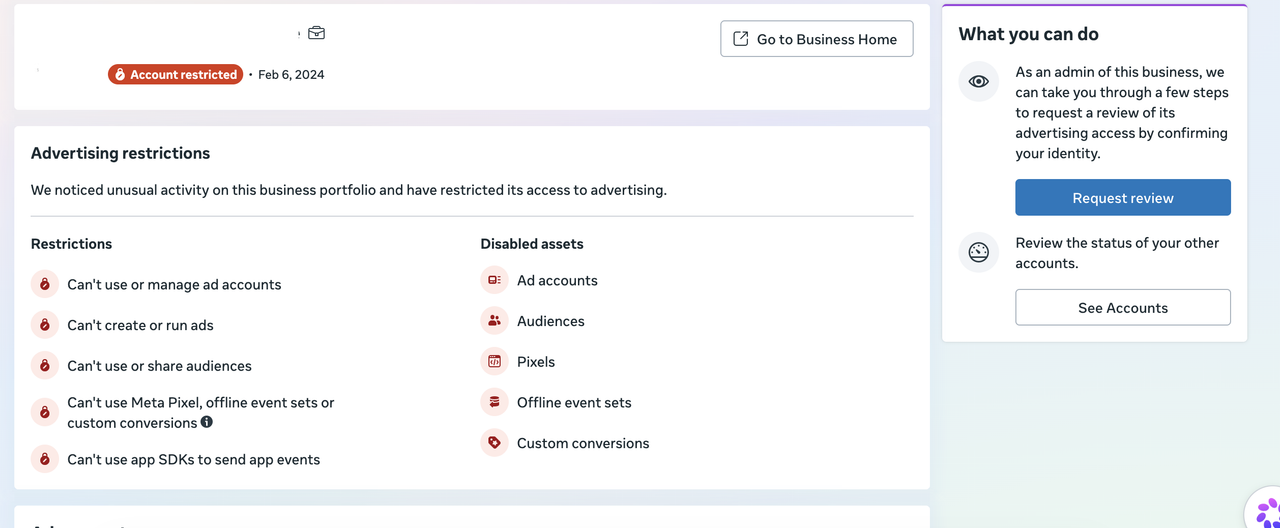The image size is (1280, 528).
Task: Click the Pixels code icon
Action: tap(494, 362)
